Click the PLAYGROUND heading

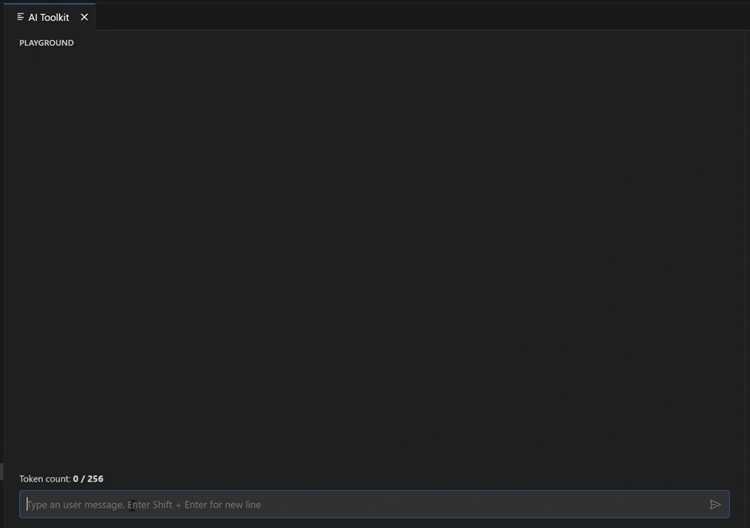coord(46,43)
